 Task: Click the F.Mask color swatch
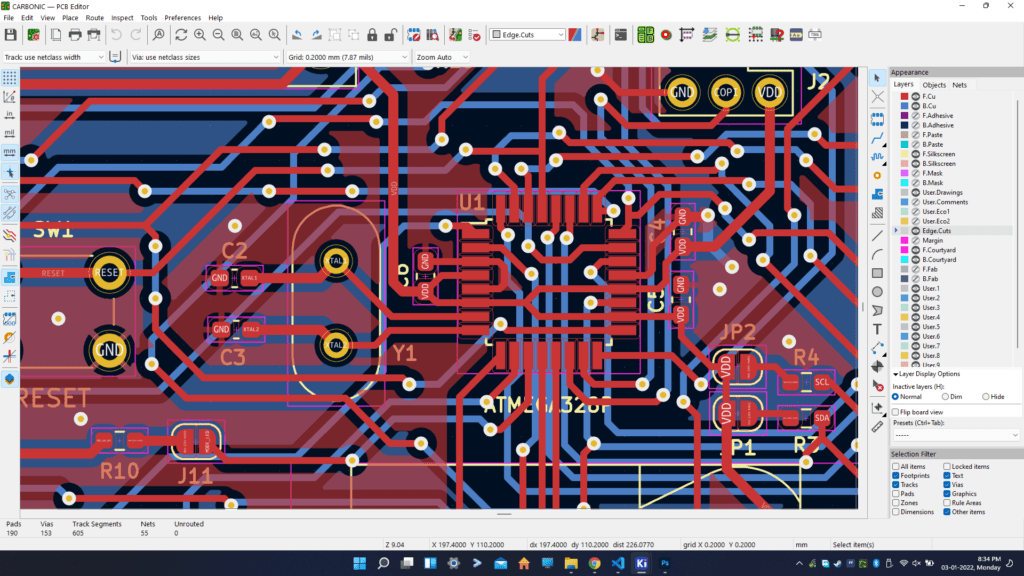tap(904, 173)
